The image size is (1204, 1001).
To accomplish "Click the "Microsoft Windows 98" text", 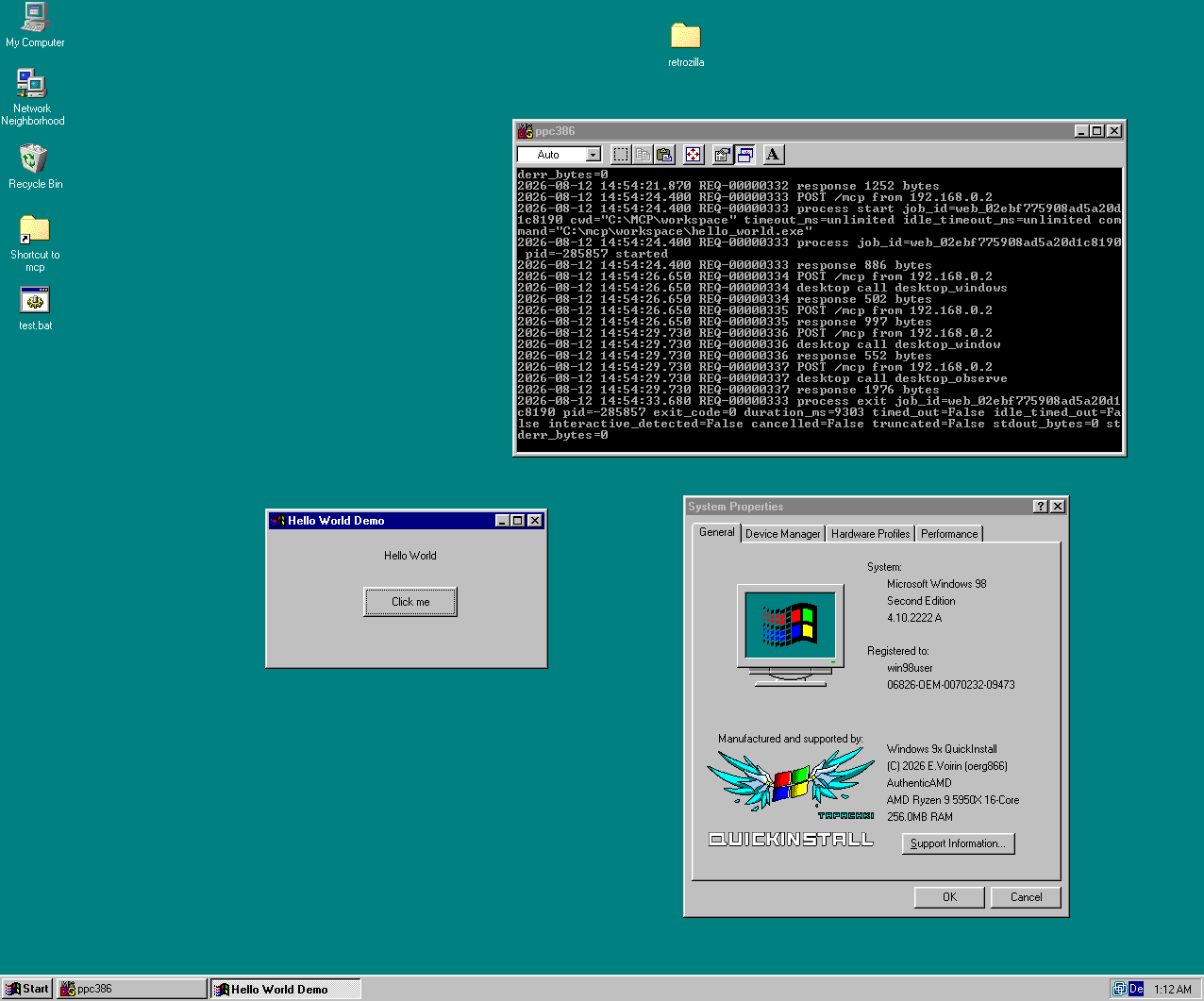I will (x=937, y=584).
